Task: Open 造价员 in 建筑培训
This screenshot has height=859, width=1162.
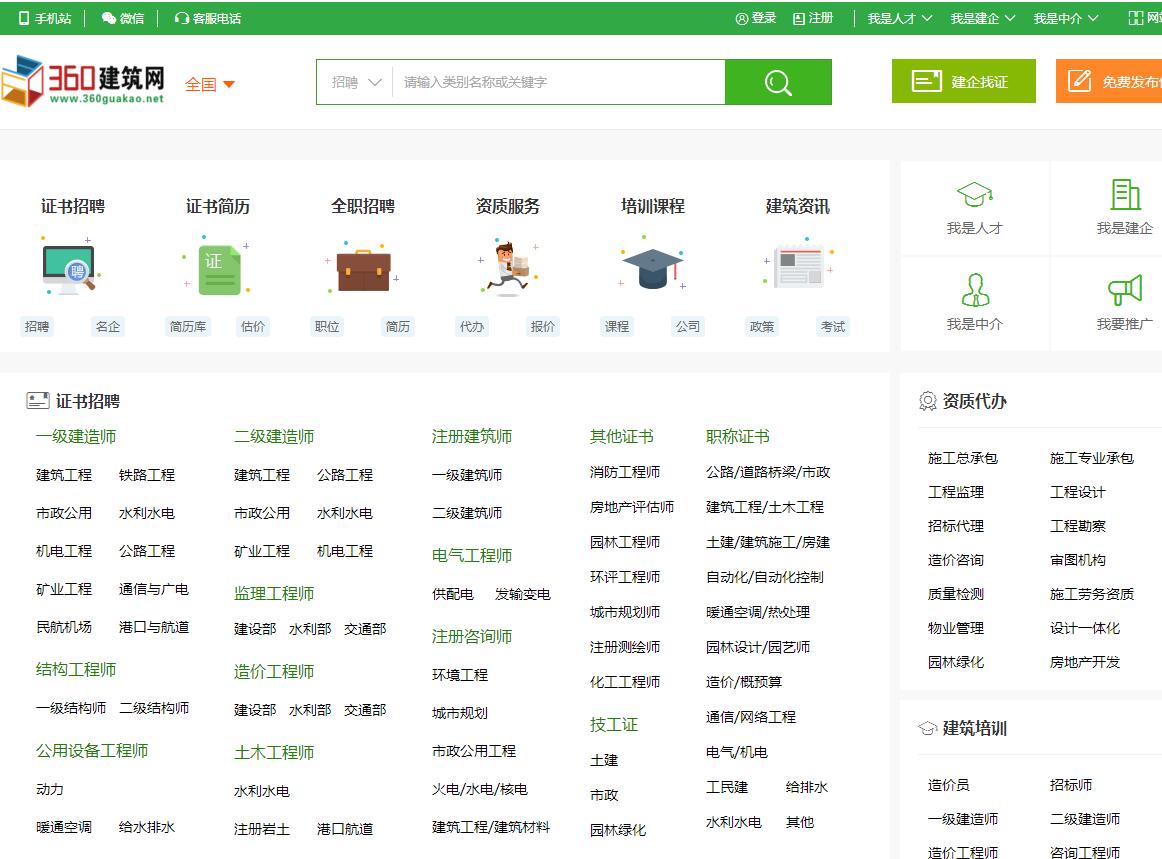Action: [949, 785]
